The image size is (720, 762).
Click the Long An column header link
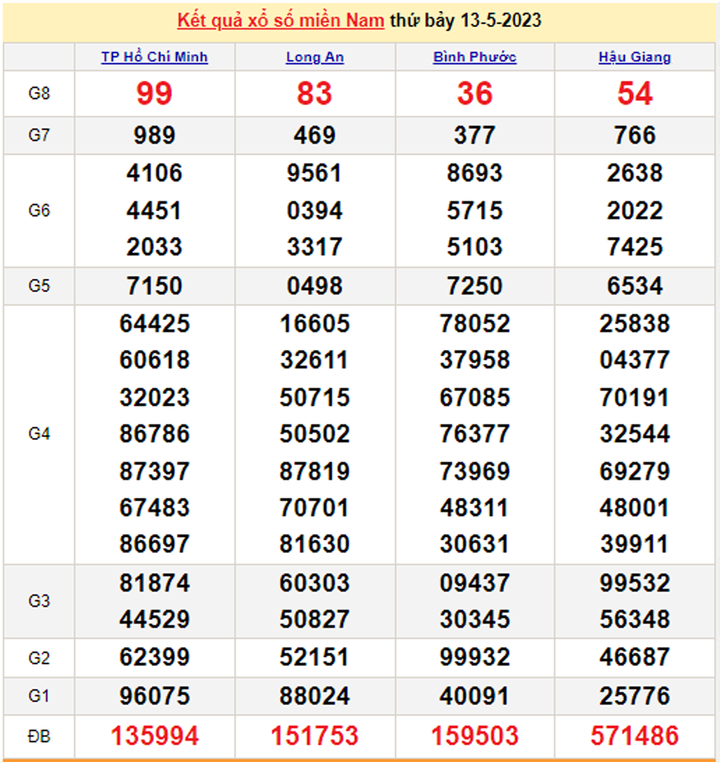click(x=314, y=57)
